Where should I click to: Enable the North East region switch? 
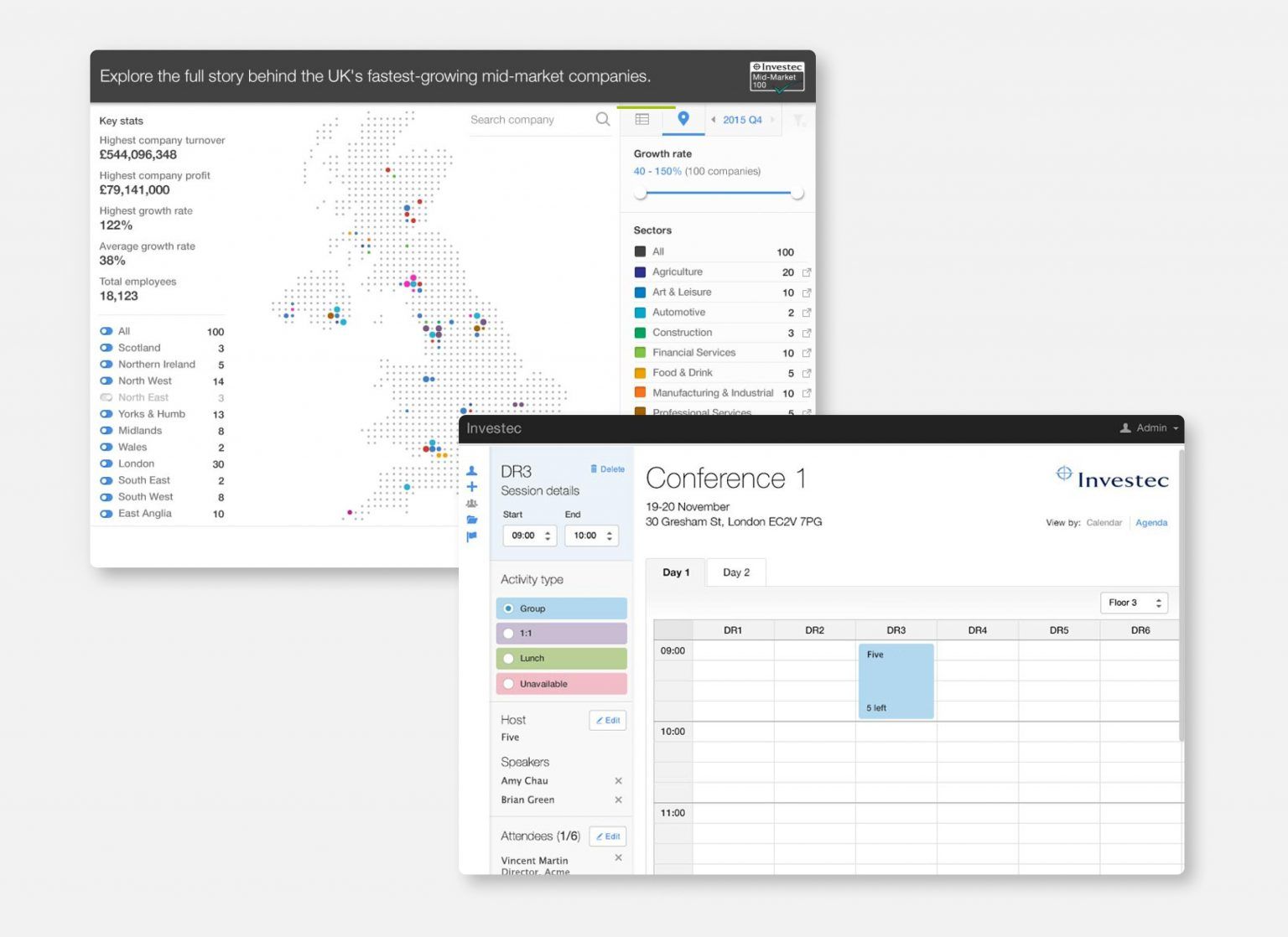[106, 397]
